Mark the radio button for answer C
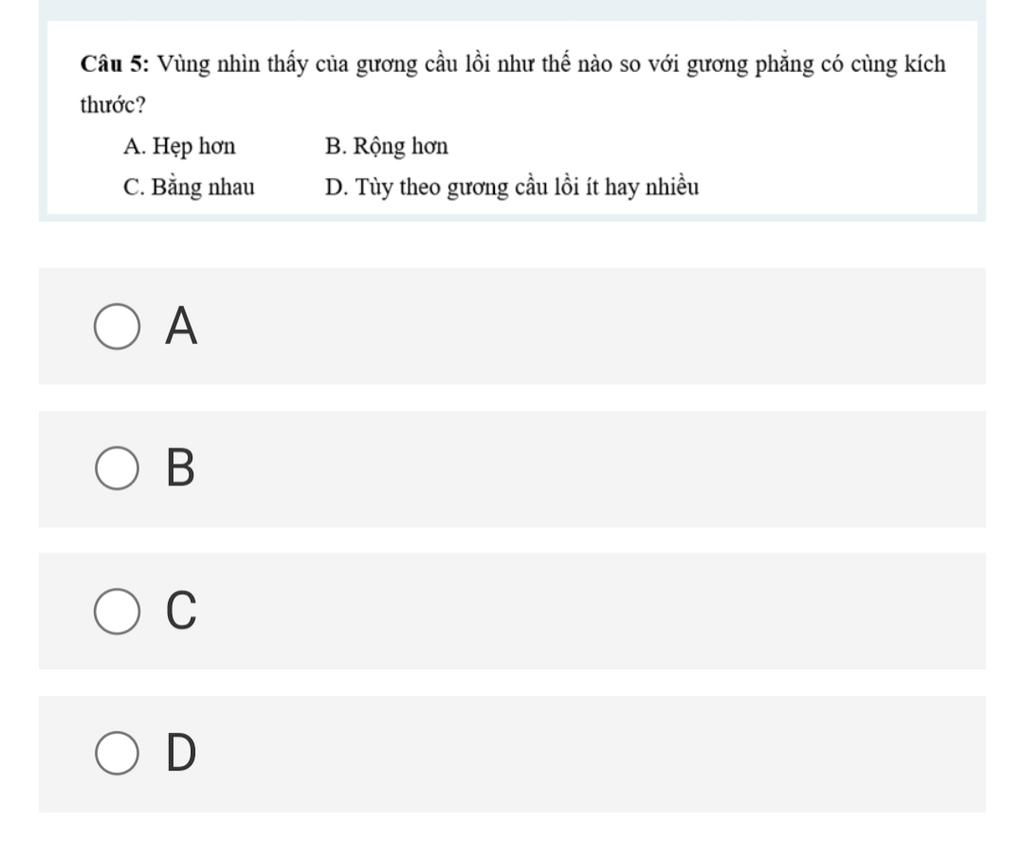 pos(117,611)
